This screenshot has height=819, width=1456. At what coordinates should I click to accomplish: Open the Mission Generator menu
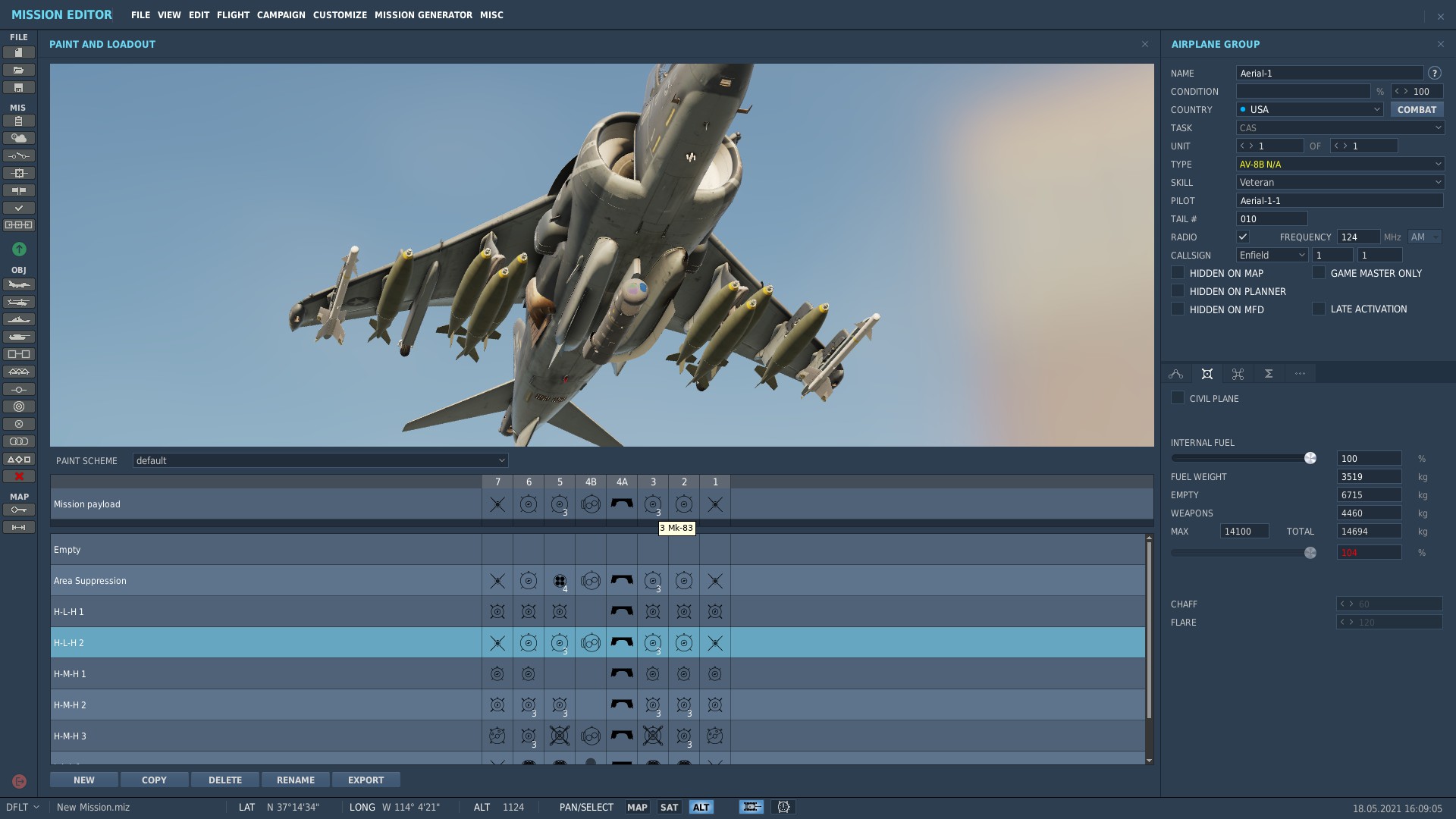tap(423, 15)
